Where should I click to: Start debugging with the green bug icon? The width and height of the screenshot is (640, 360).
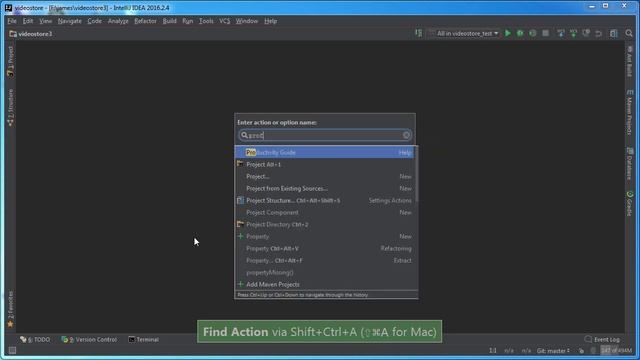click(520, 33)
